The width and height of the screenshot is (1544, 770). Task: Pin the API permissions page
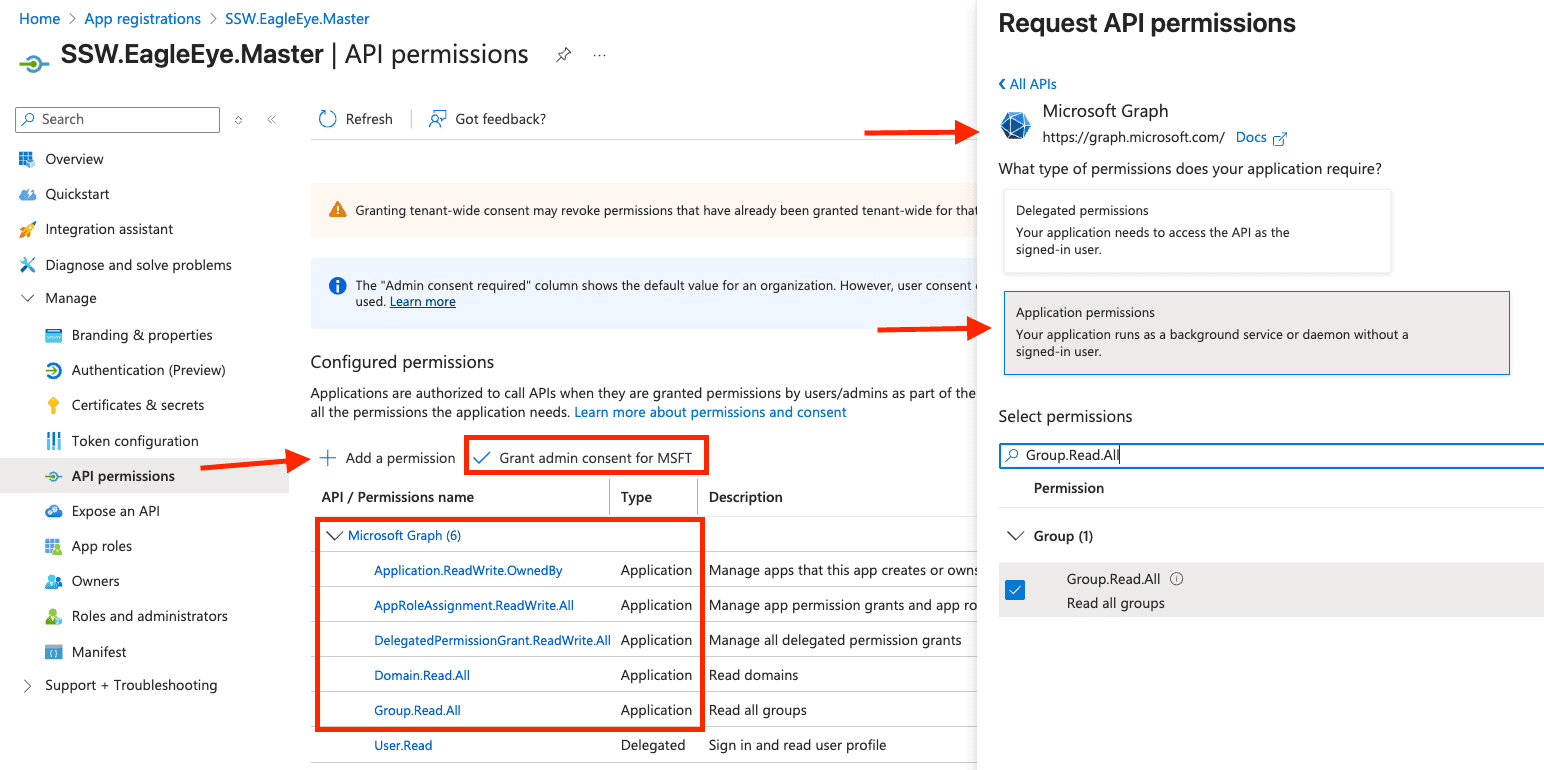coord(563,56)
